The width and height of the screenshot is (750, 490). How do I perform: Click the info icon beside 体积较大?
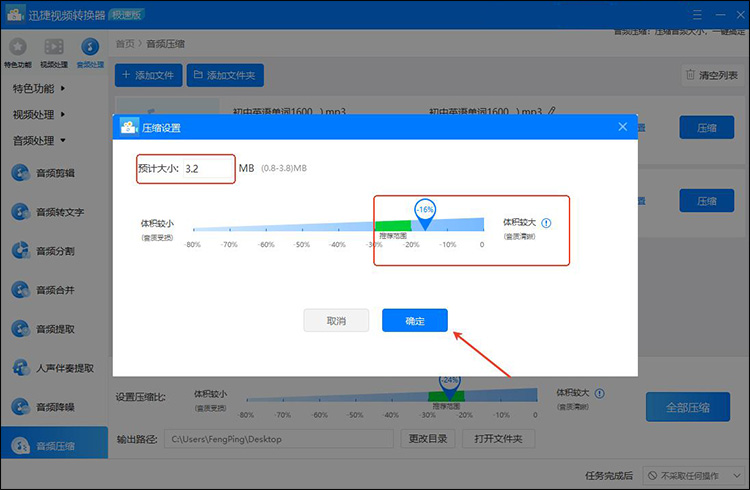547,223
